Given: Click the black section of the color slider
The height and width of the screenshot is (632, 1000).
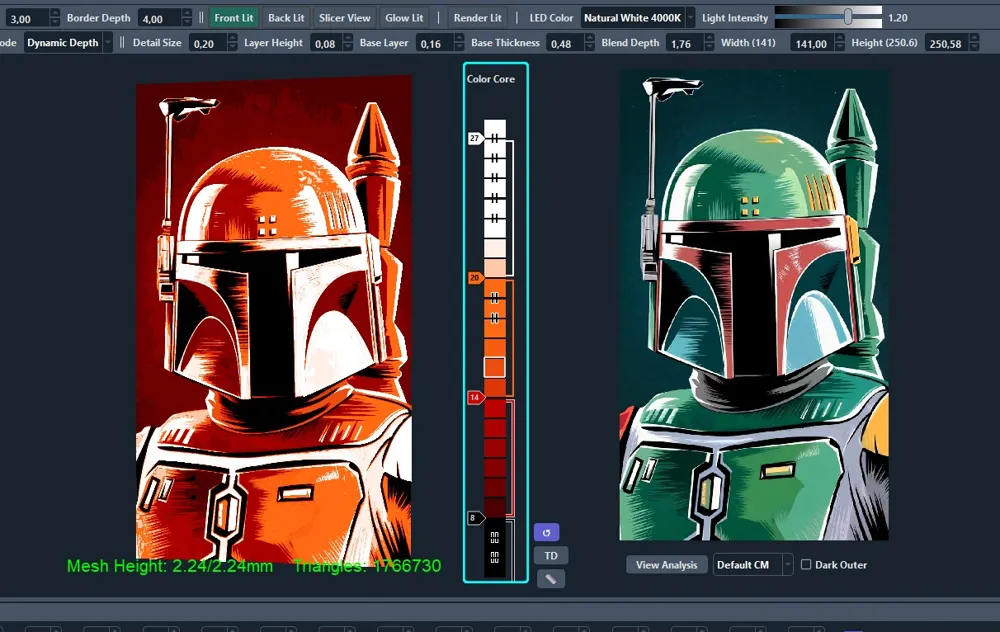Looking at the screenshot, I should tap(494, 547).
